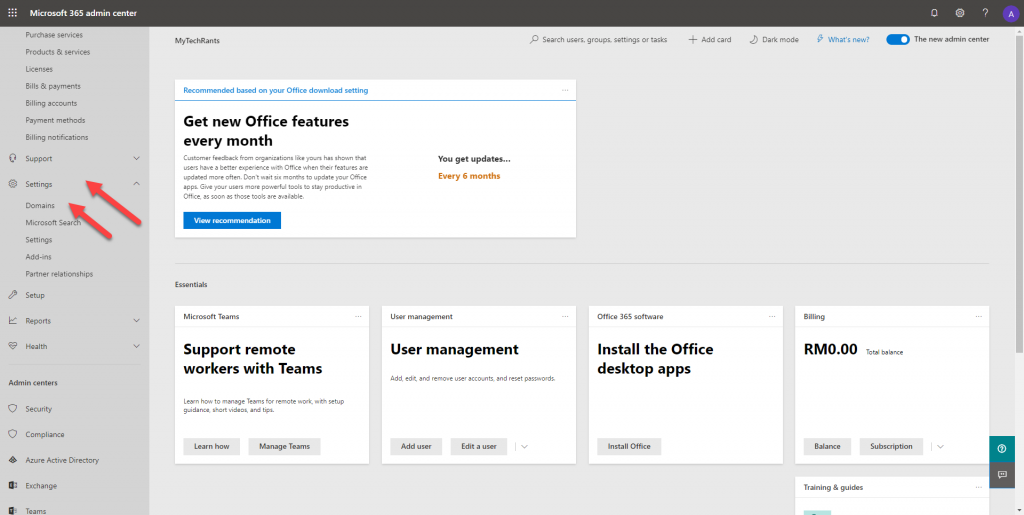
Task: Open the feedback chat floating button
Action: click(x=1002, y=474)
